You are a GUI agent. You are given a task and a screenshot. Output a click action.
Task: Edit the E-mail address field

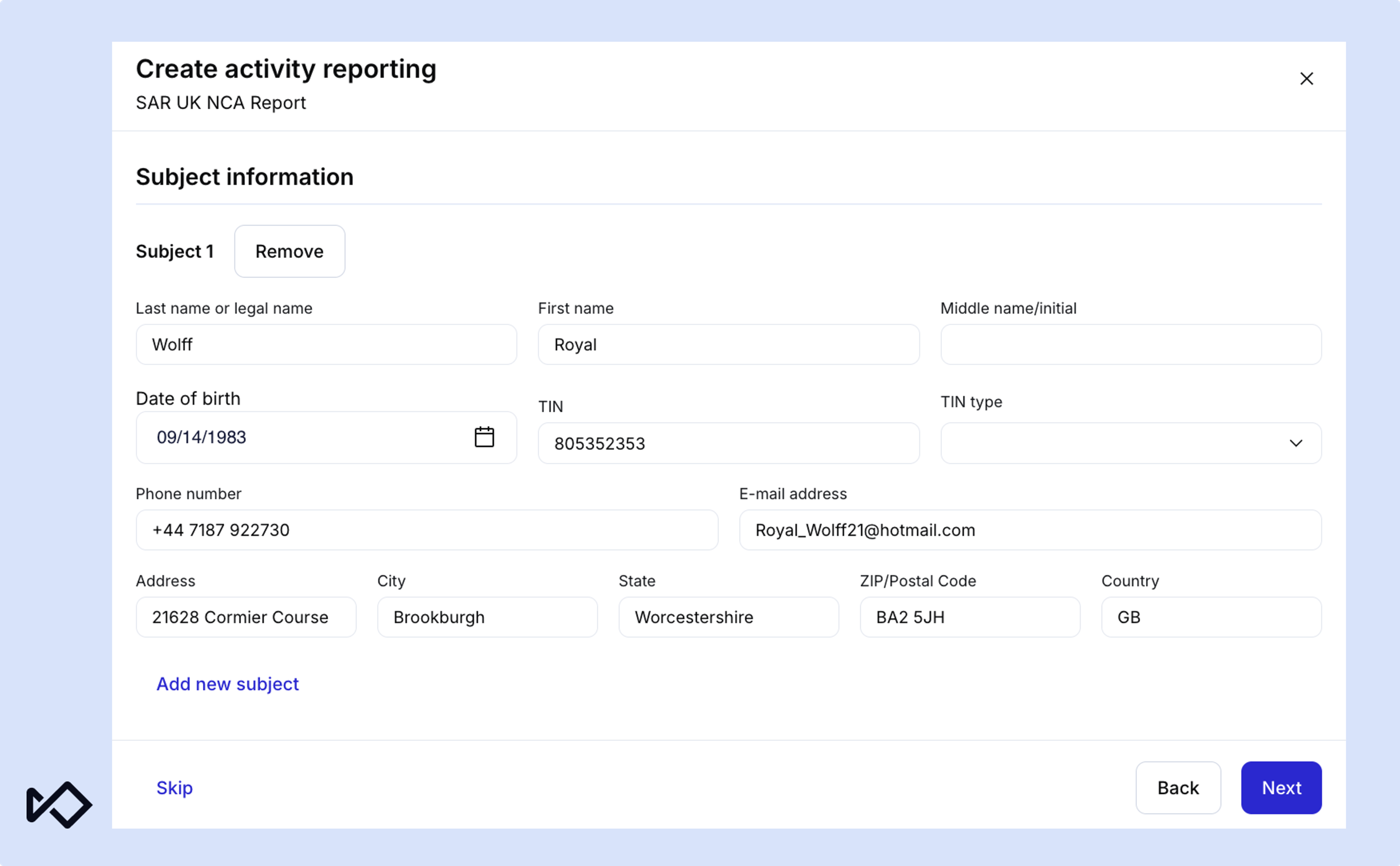pyautogui.click(x=1030, y=530)
